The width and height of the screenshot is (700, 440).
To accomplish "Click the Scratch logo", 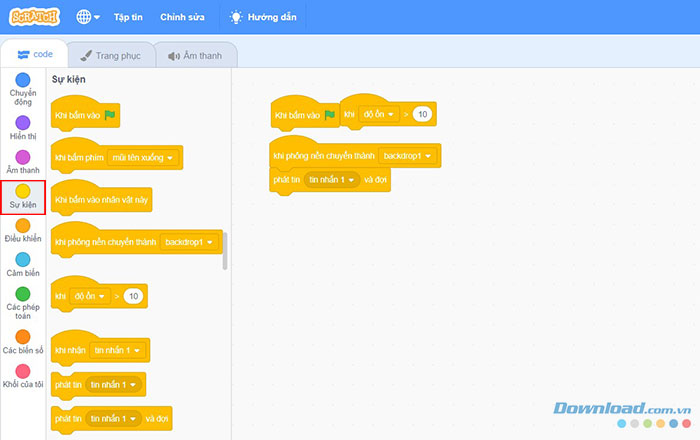I will pos(35,17).
